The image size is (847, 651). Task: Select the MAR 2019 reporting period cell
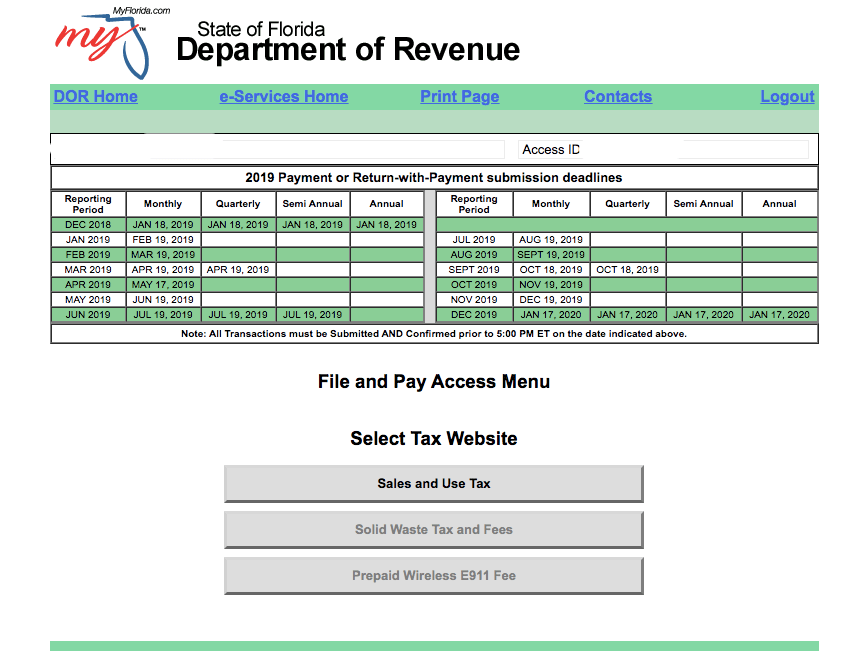click(88, 270)
